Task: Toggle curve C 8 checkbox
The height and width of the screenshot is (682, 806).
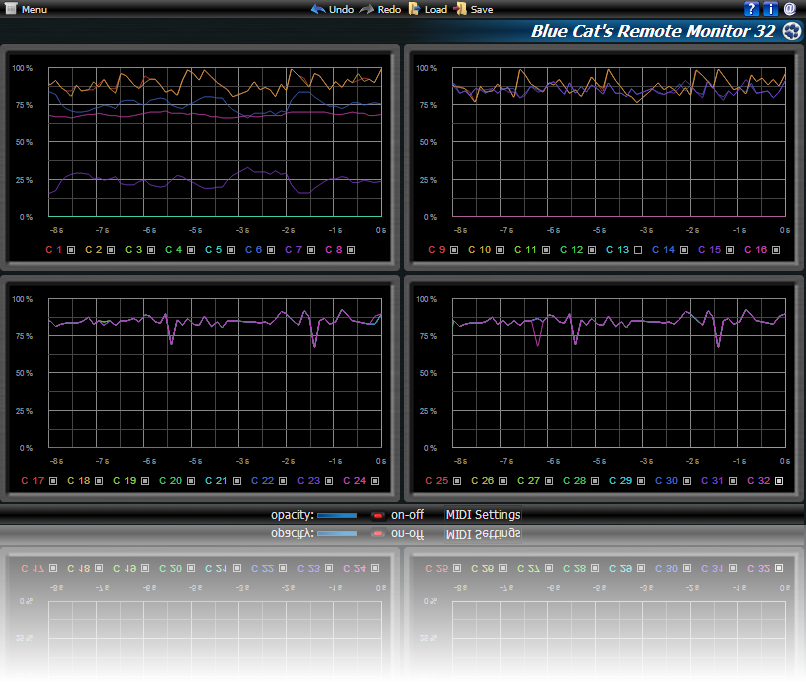Action: click(x=351, y=250)
